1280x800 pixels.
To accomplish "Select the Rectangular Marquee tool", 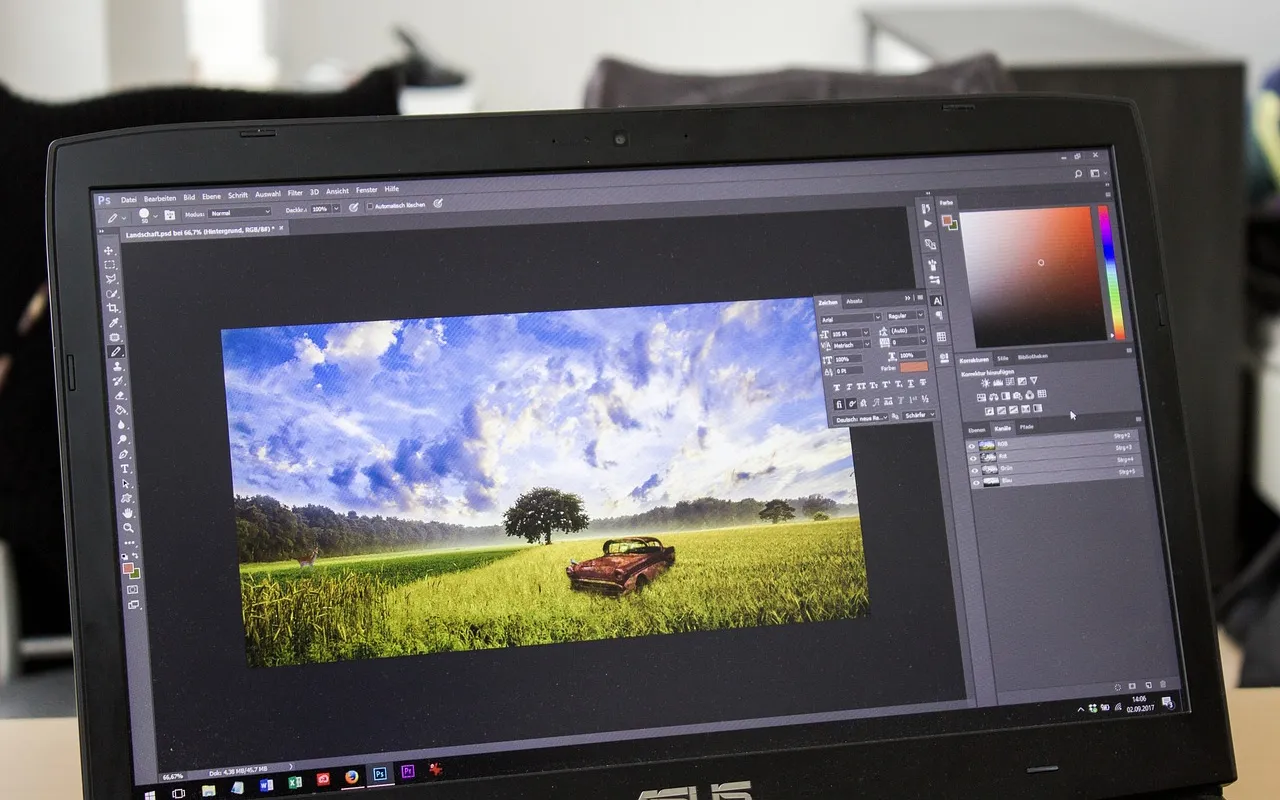I will 109,265.
